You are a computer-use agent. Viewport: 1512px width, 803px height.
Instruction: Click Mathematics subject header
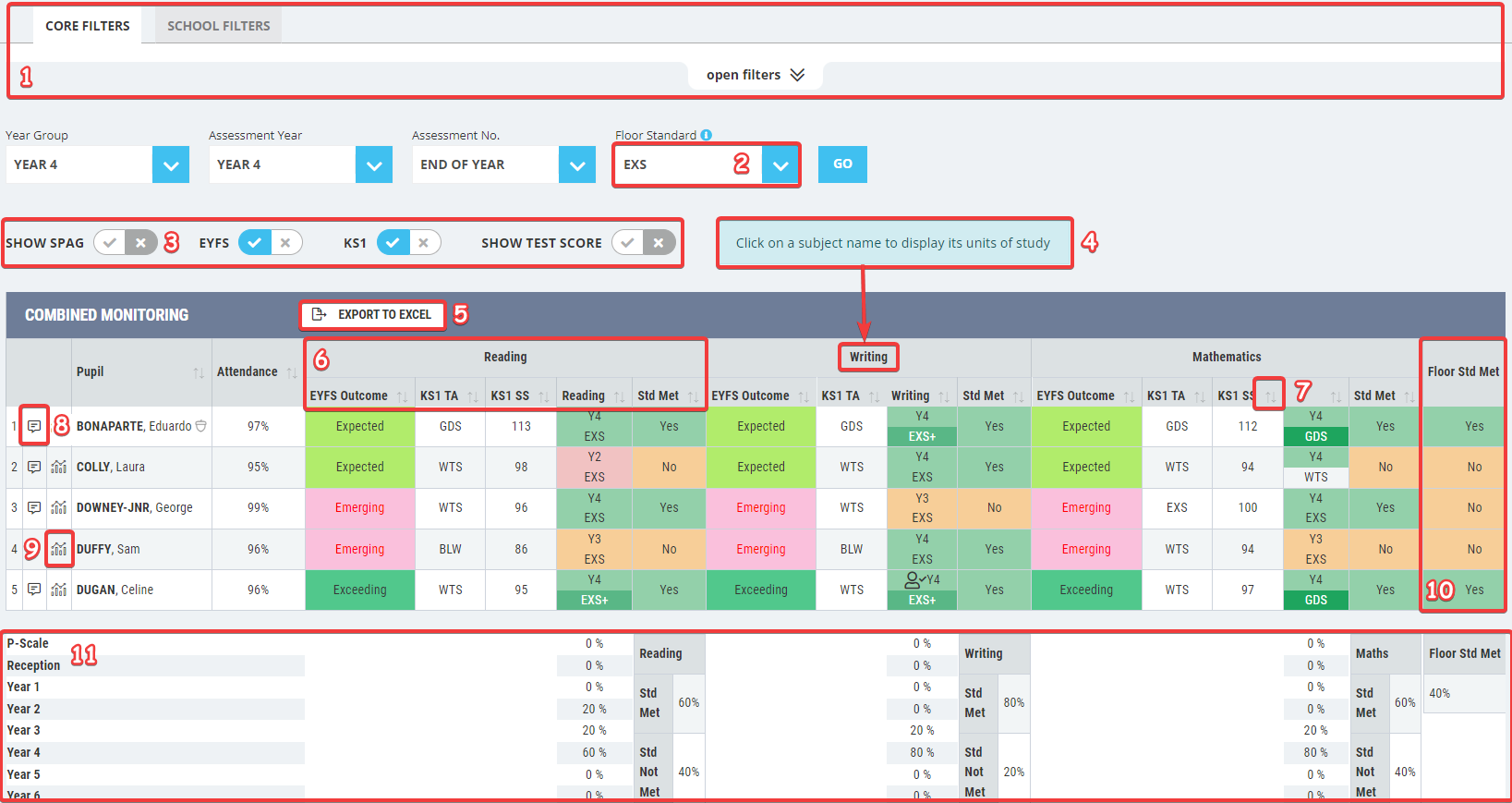point(1227,357)
